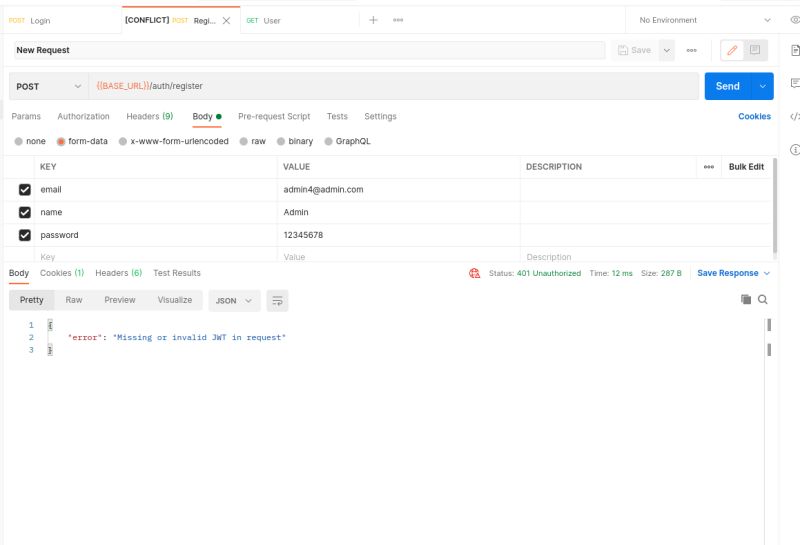Open code snippet icon in right sidebar

795,116
